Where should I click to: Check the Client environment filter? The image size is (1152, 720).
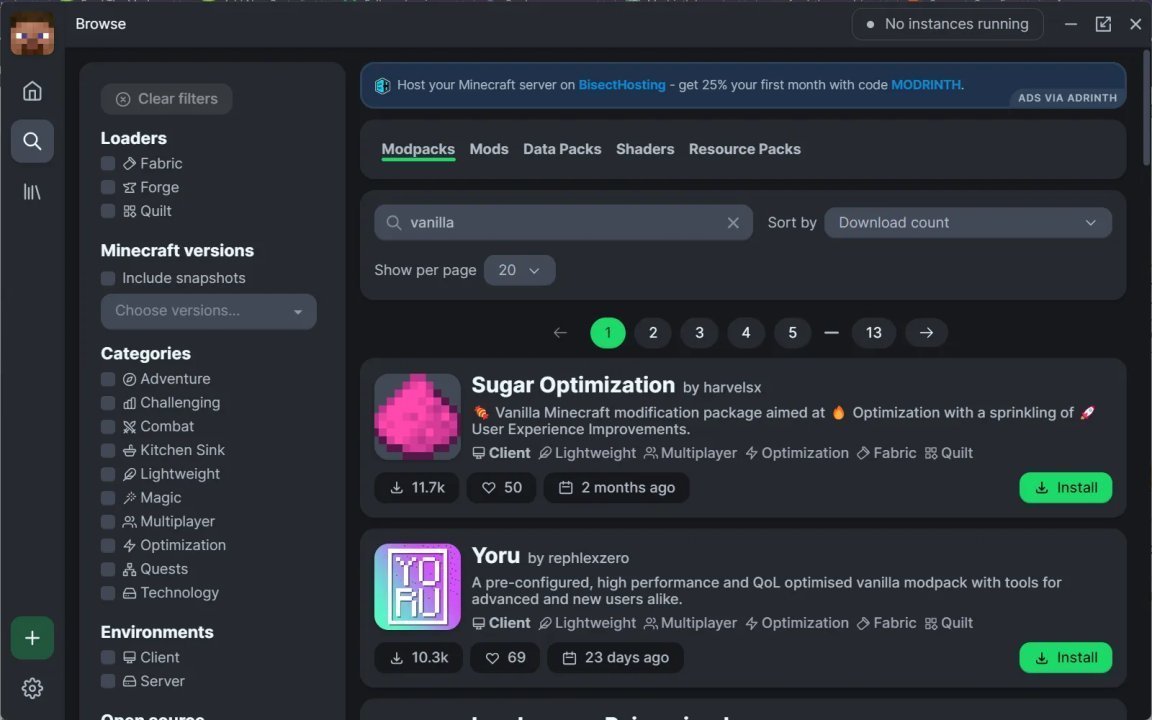tap(108, 658)
